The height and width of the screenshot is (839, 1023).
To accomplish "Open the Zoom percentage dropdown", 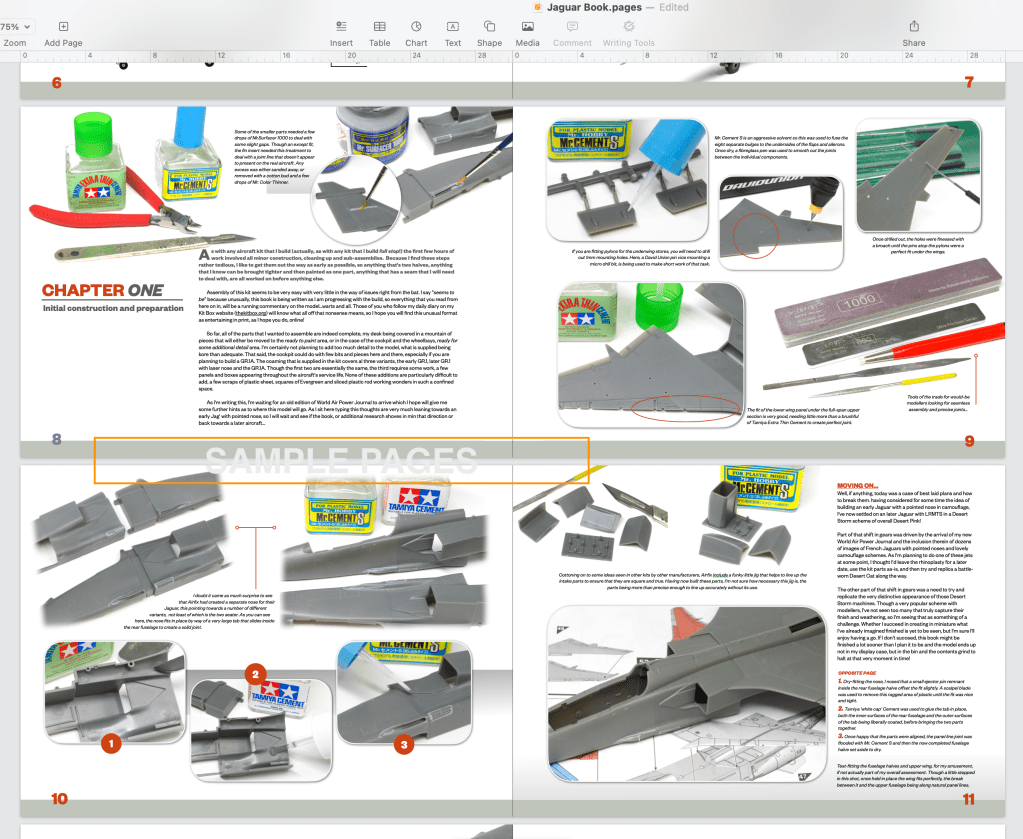I will click(x=15, y=26).
